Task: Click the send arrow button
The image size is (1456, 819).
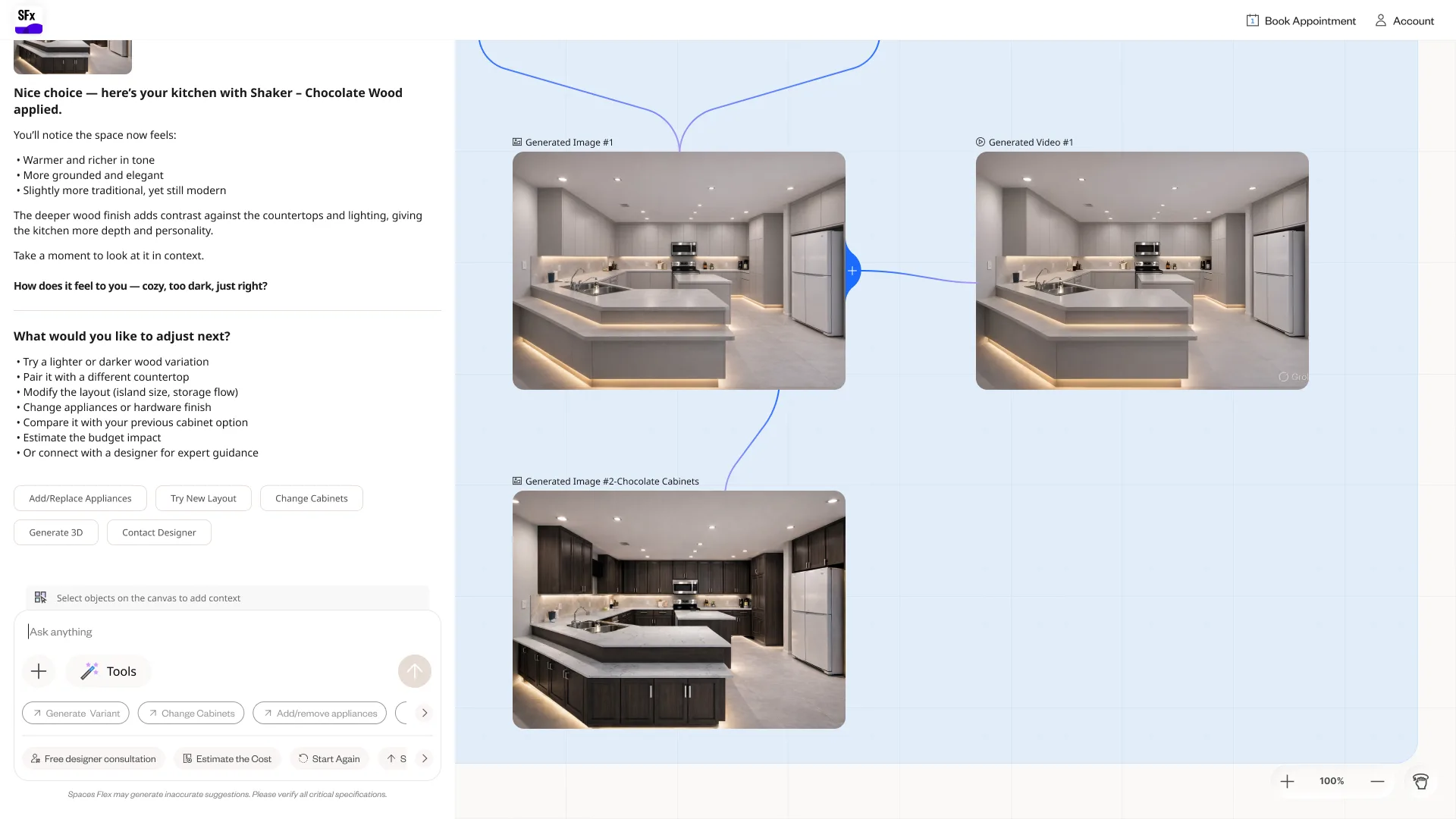Action: pos(415,671)
